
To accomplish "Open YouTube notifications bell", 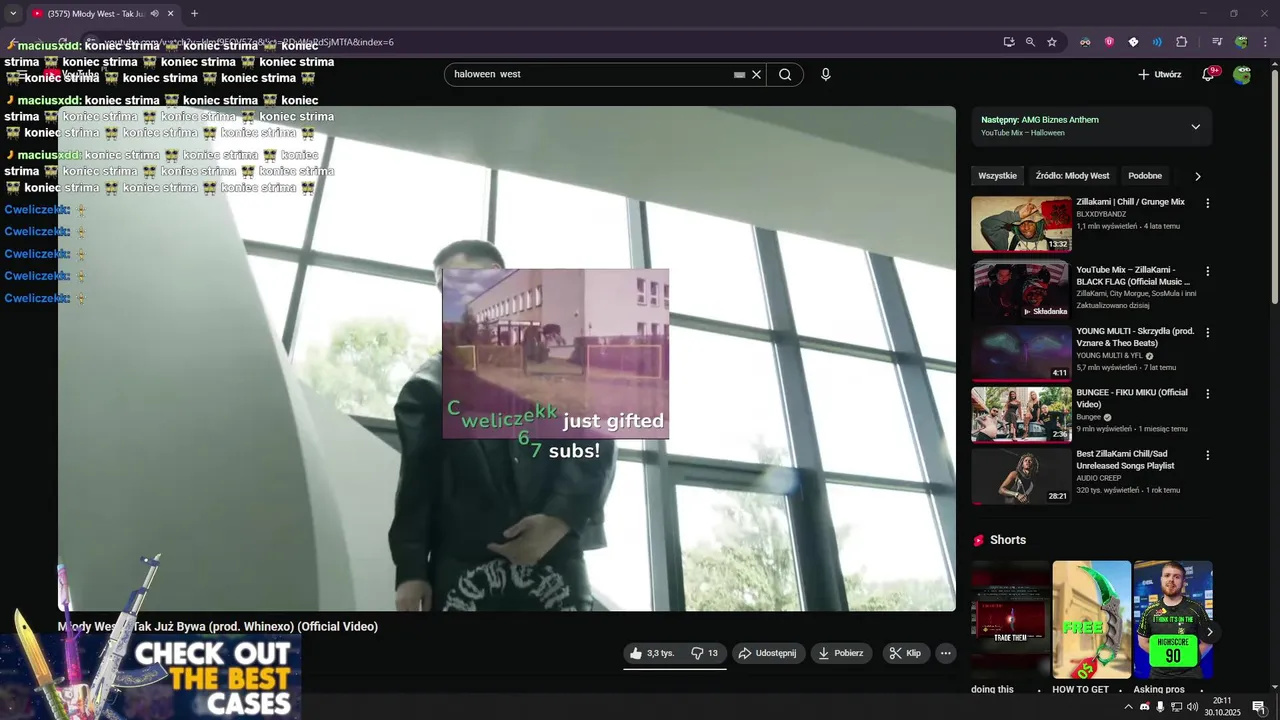I will coord(1208,74).
